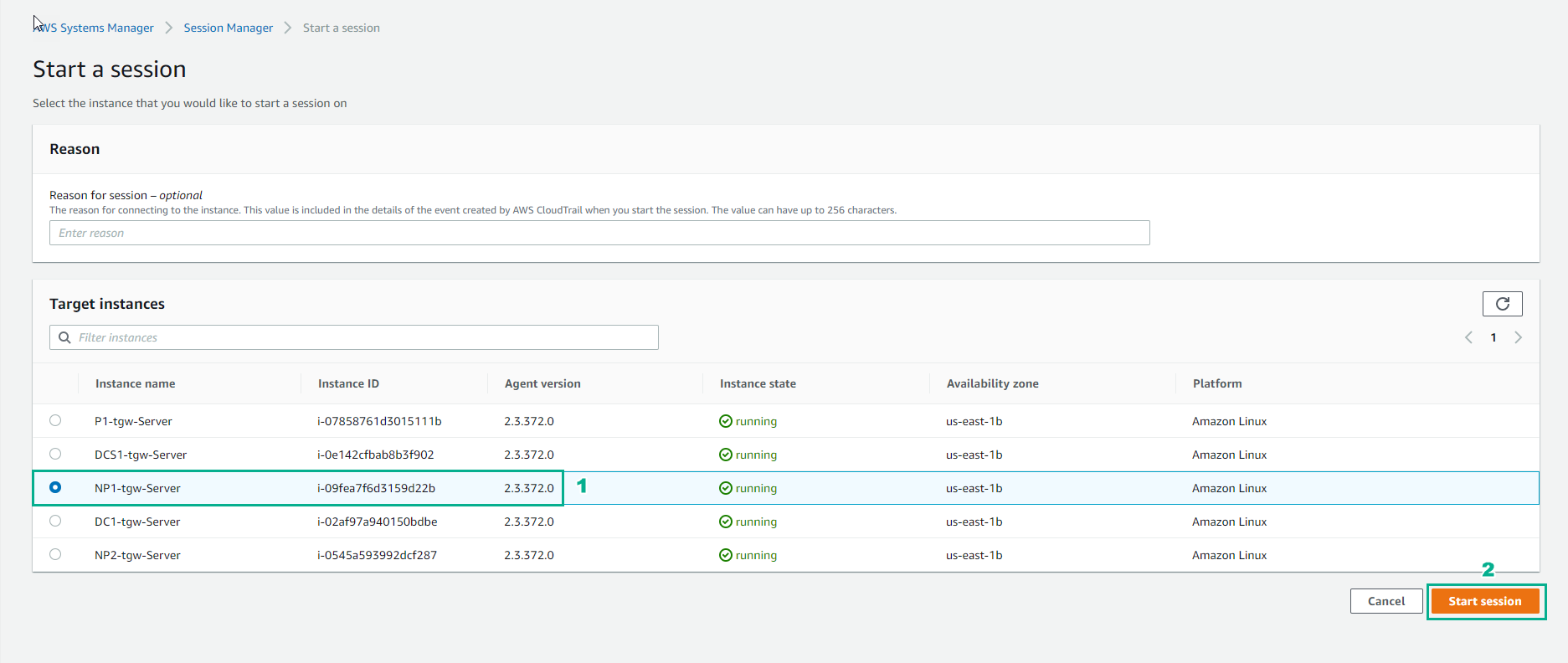The height and width of the screenshot is (663, 1568).
Task: Sort by Availability zone column header
Action: coord(993,383)
